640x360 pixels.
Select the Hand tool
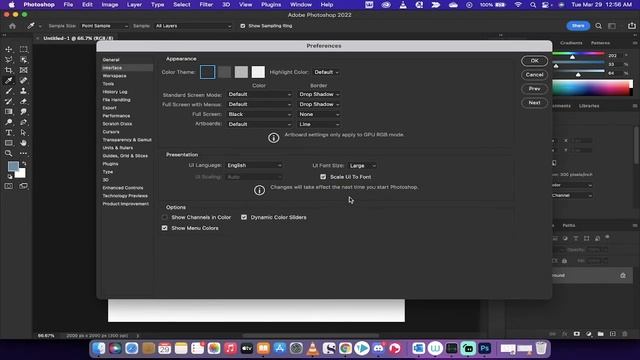24,143
